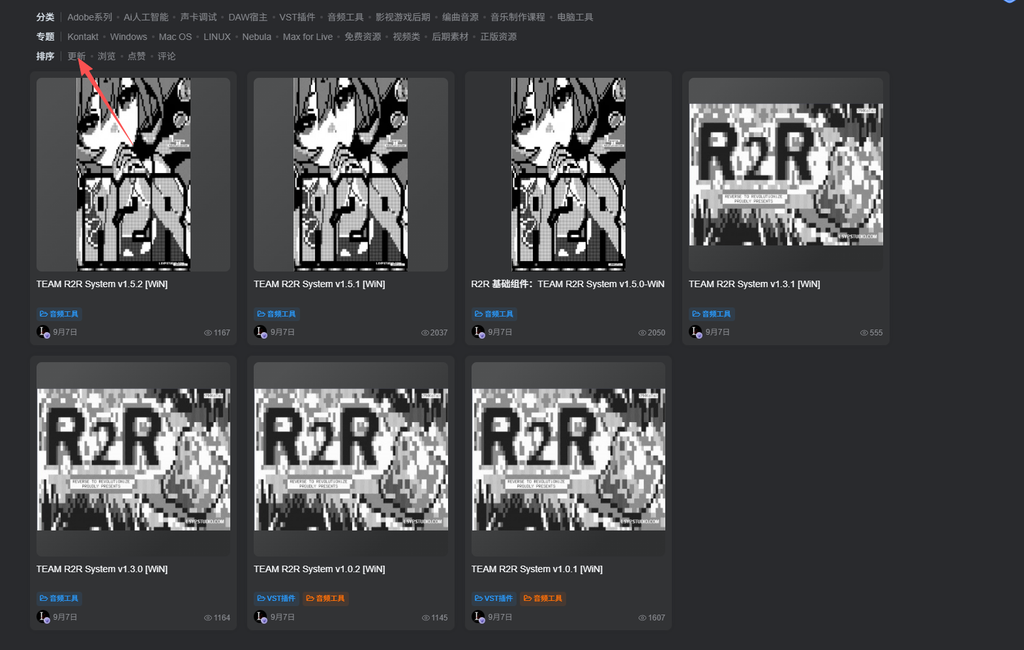Open the TEAM R2R System v1.5.2 [WiN] title
Screen dimensions: 1024x650
102,284
